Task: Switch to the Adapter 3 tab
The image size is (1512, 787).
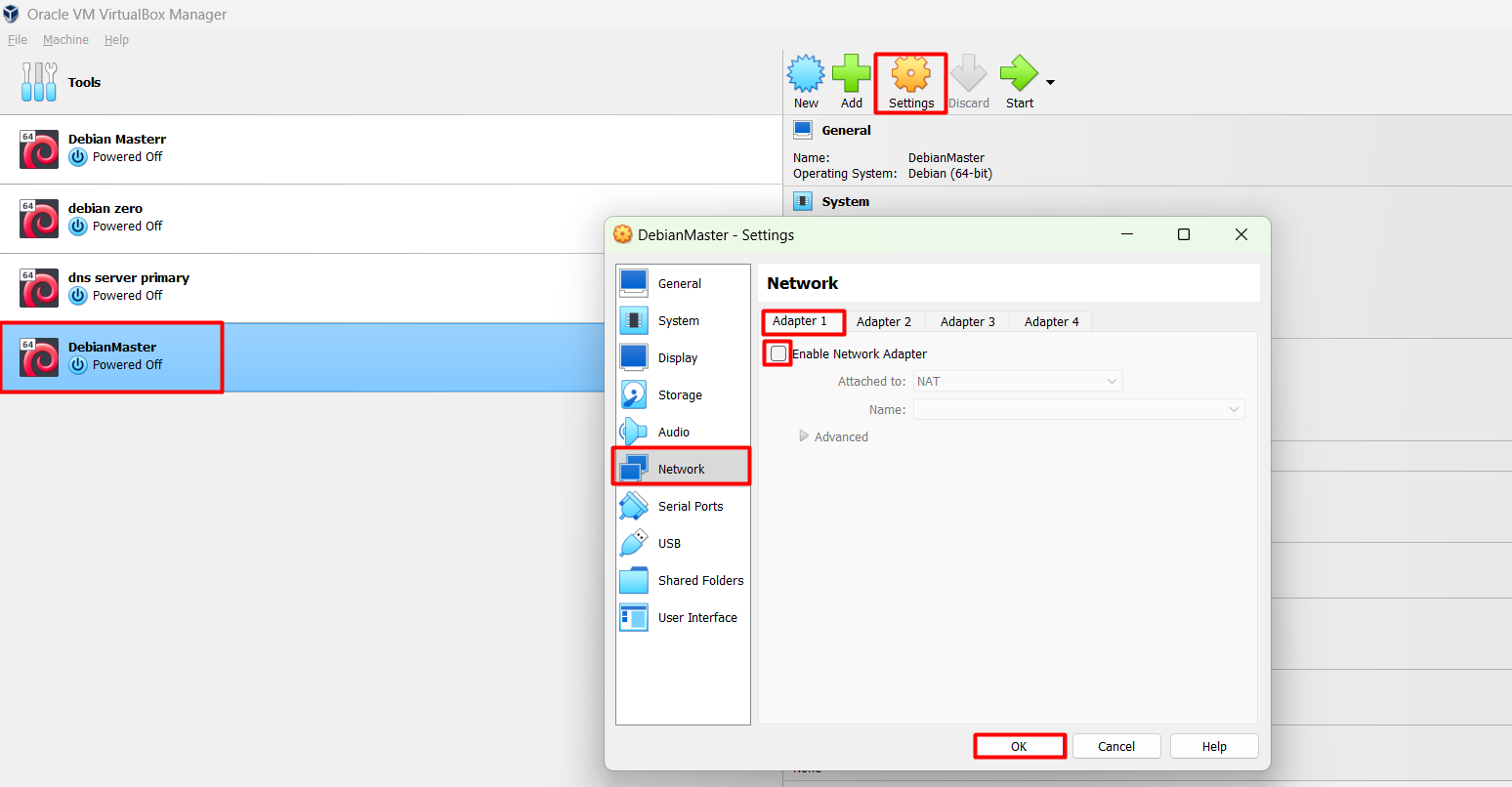Action: click(968, 321)
